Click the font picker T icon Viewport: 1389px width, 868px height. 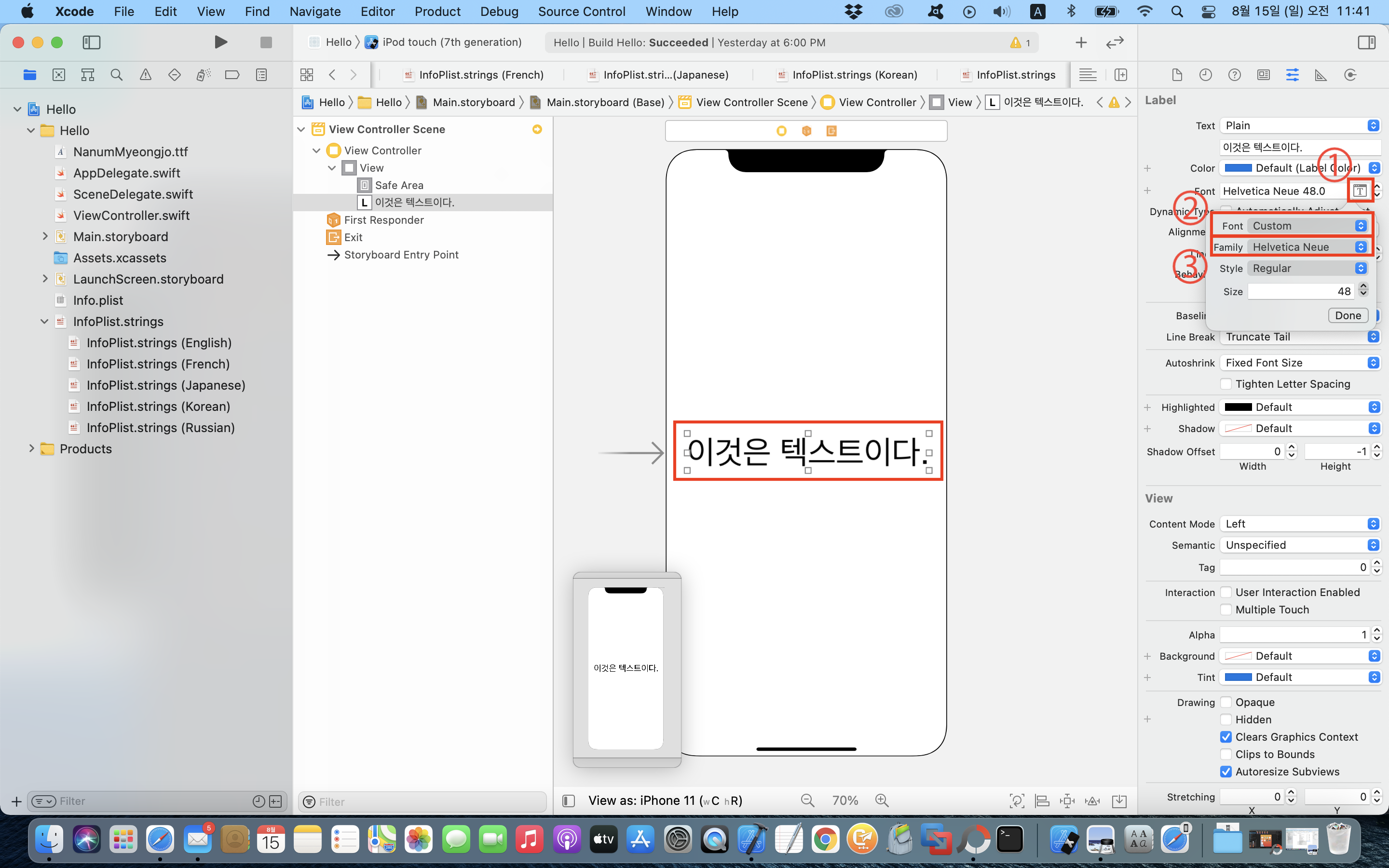pyautogui.click(x=1359, y=190)
